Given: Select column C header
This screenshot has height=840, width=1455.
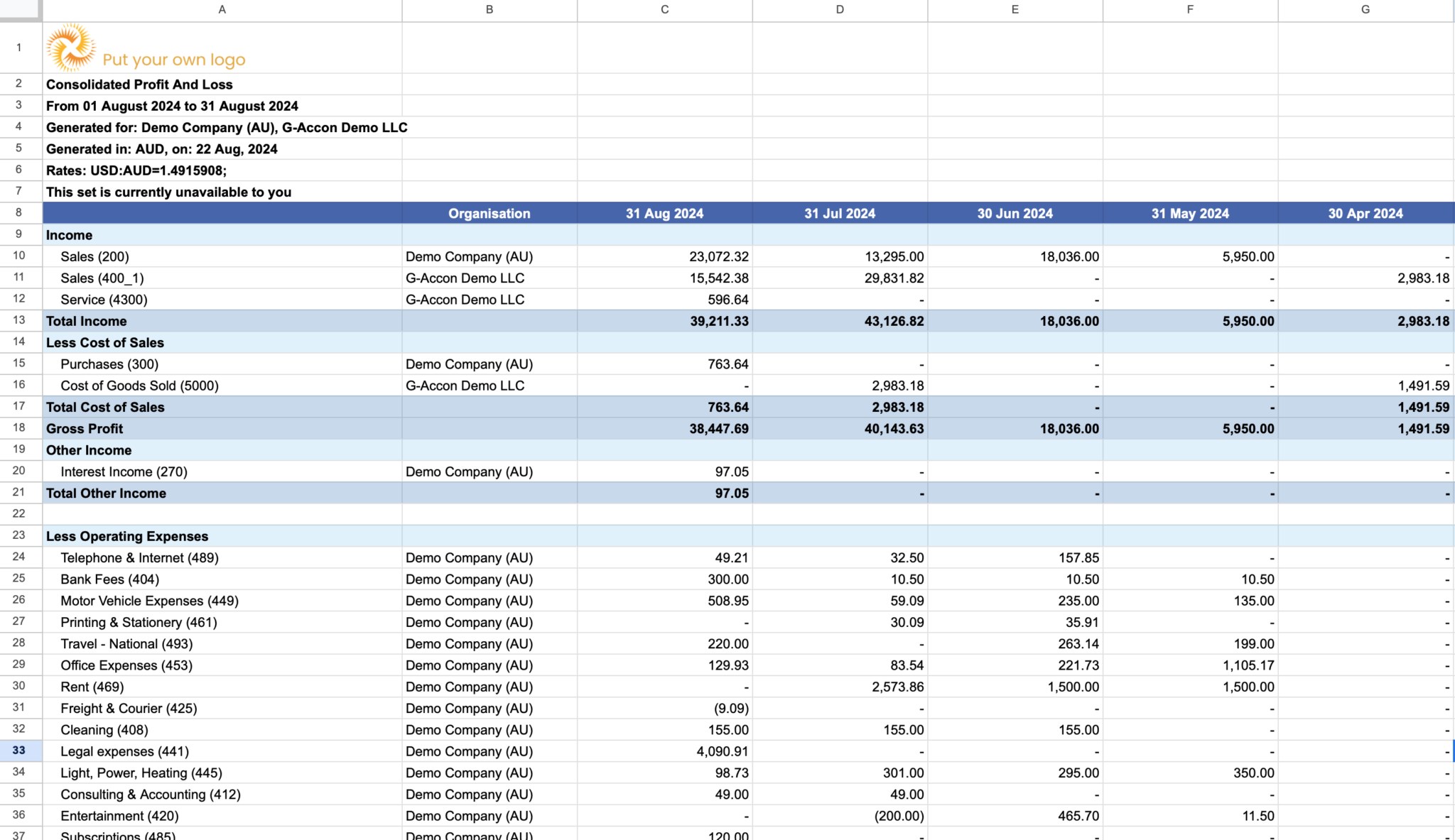Looking at the screenshot, I should pos(665,10).
